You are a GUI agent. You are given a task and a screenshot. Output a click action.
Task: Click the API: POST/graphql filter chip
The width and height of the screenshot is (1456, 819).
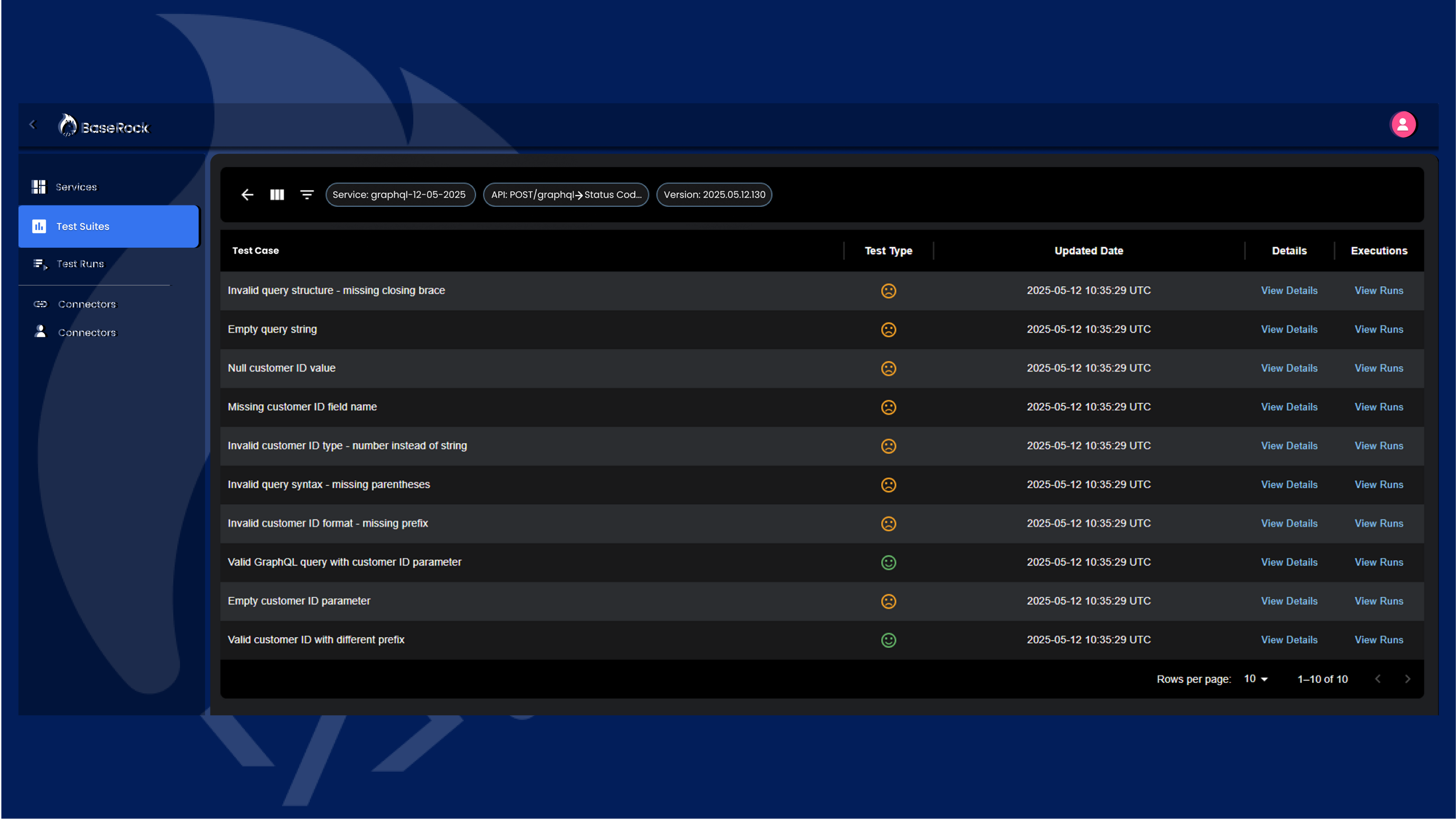point(566,194)
